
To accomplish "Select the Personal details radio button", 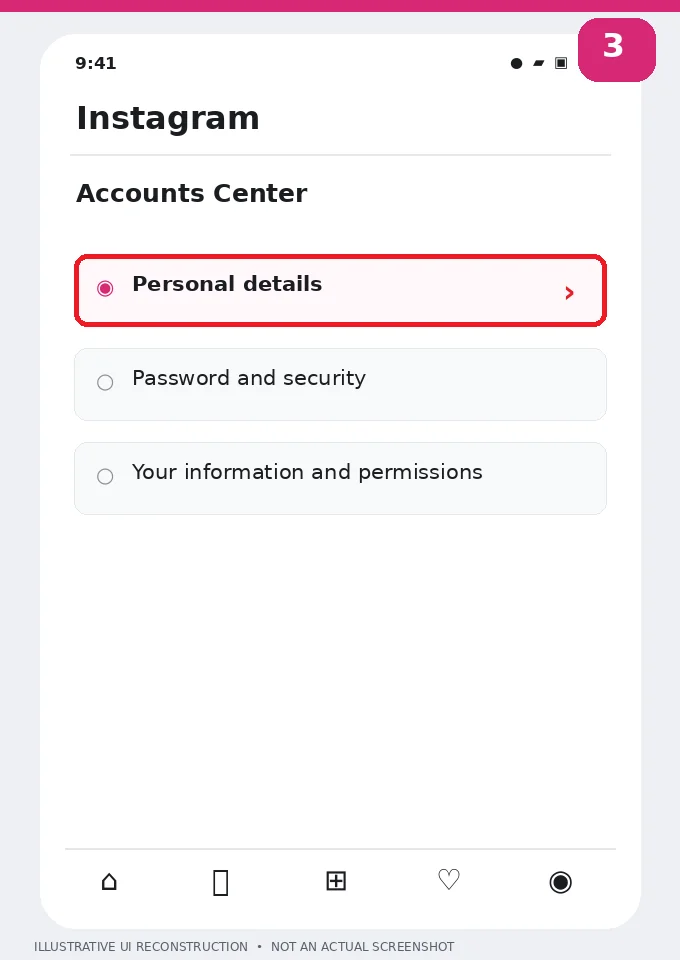I will click(x=105, y=288).
